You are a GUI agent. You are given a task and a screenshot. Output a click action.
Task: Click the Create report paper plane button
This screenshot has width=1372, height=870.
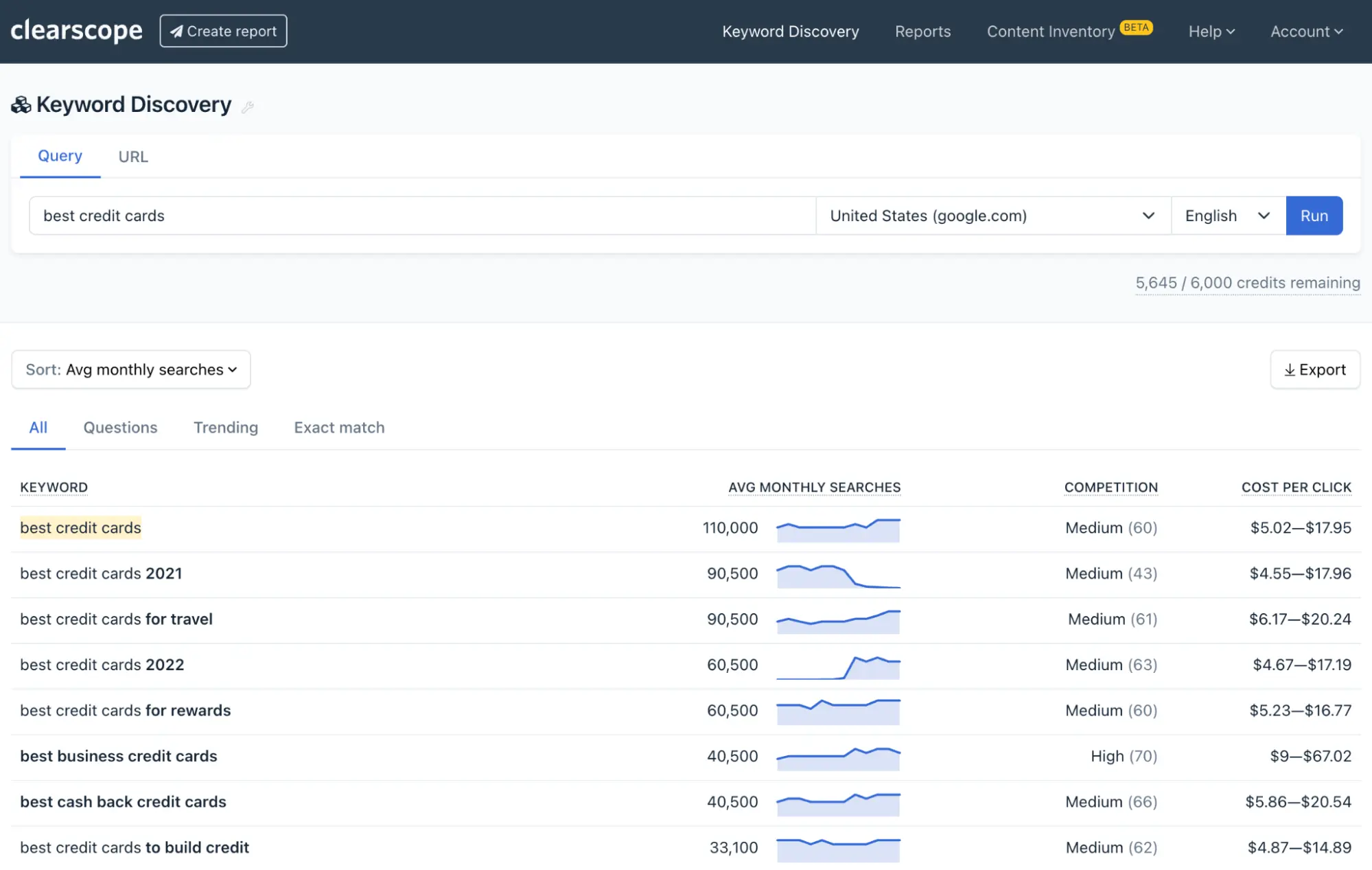point(223,31)
